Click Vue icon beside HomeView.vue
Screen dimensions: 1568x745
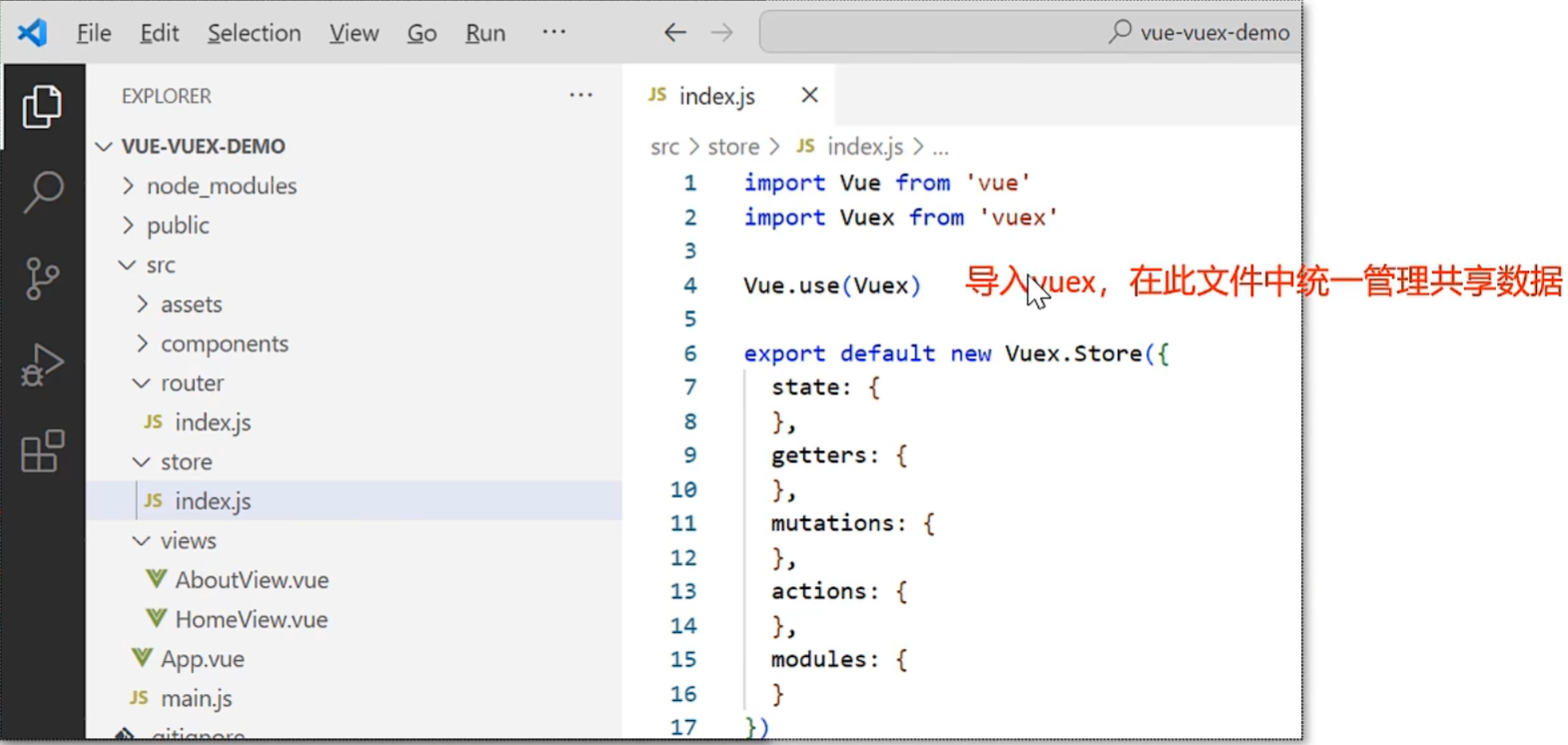click(x=156, y=619)
